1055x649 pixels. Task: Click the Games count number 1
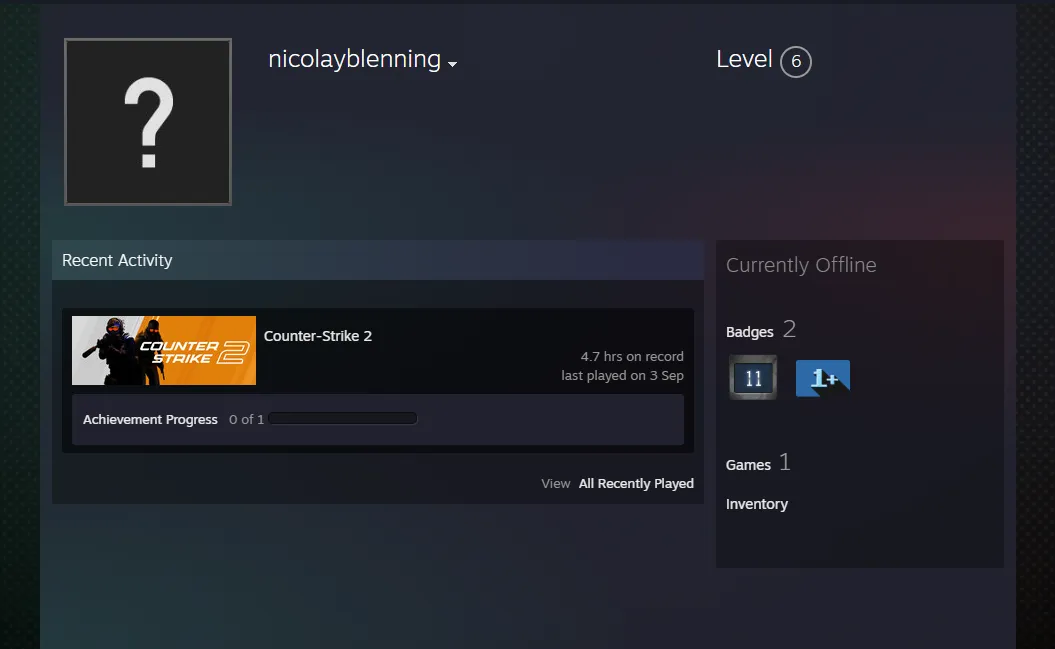785,462
